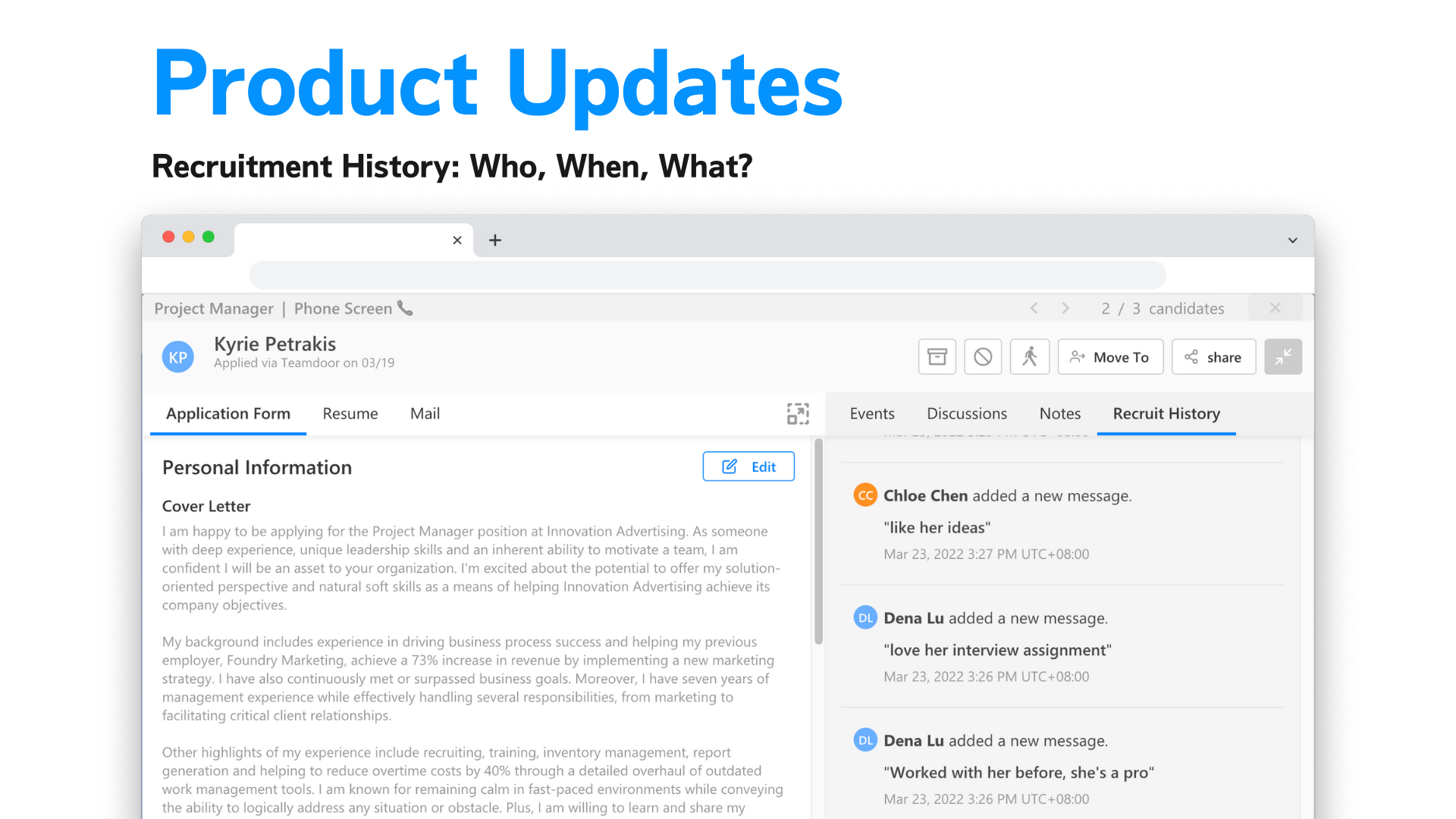1456x819 pixels.
Task: Open the Discussions tab
Action: click(x=967, y=413)
